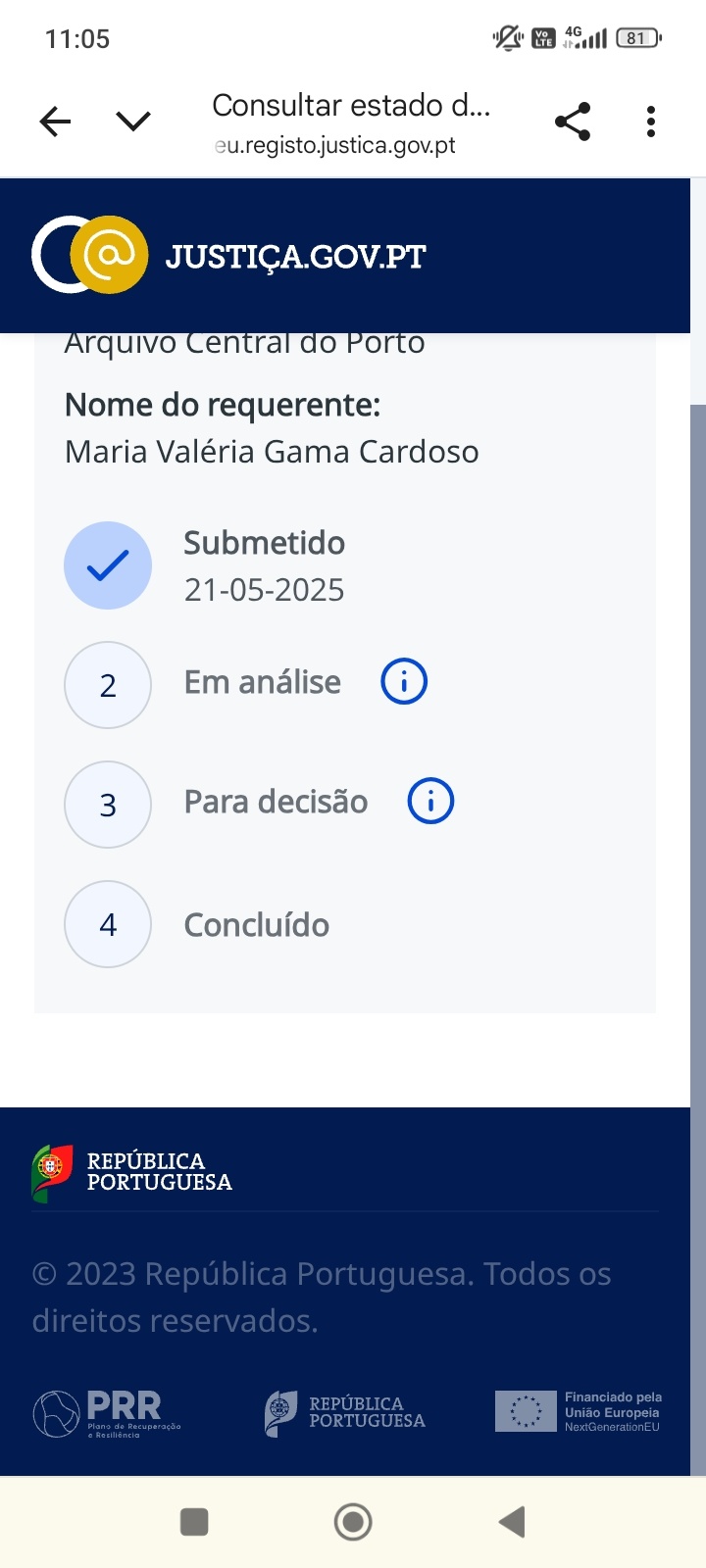Tap the Justiça.gov.pt logo
The width and height of the screenshot is (706, 1568).
point(229,255)
